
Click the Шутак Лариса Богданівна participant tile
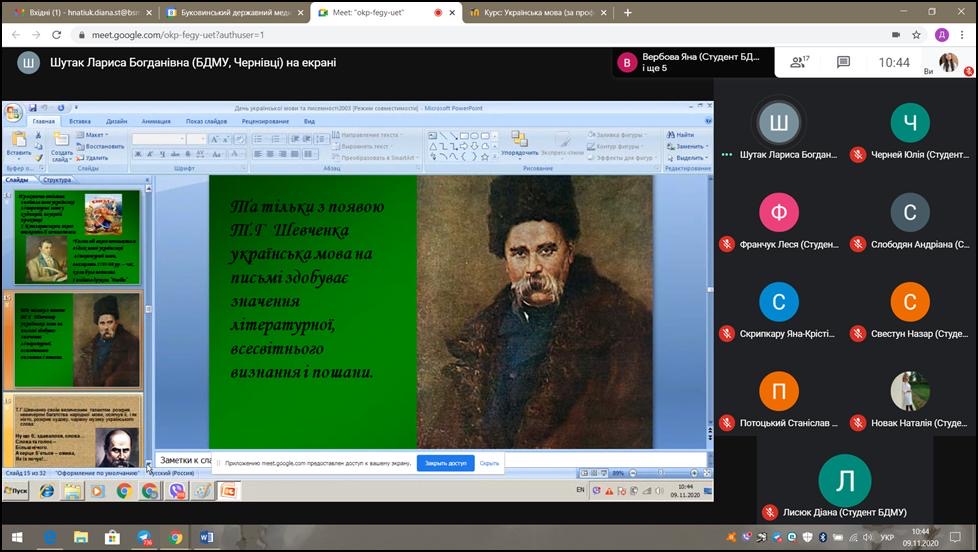(x=778, y=131)
